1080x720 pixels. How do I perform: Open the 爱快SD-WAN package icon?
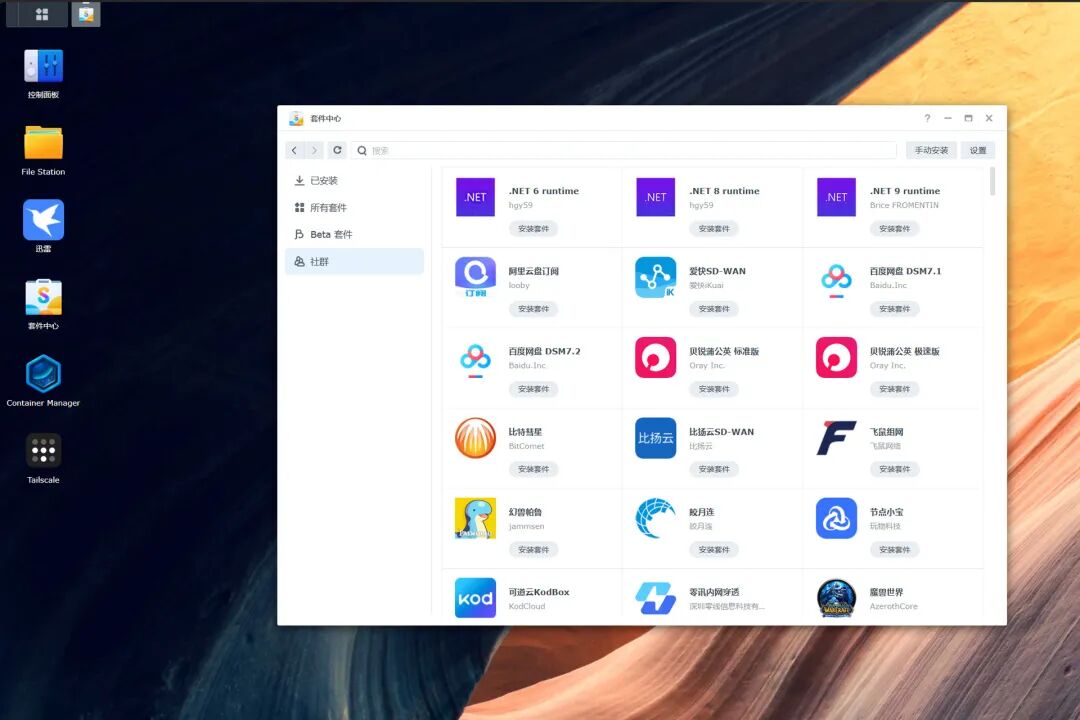pos(656,277)
